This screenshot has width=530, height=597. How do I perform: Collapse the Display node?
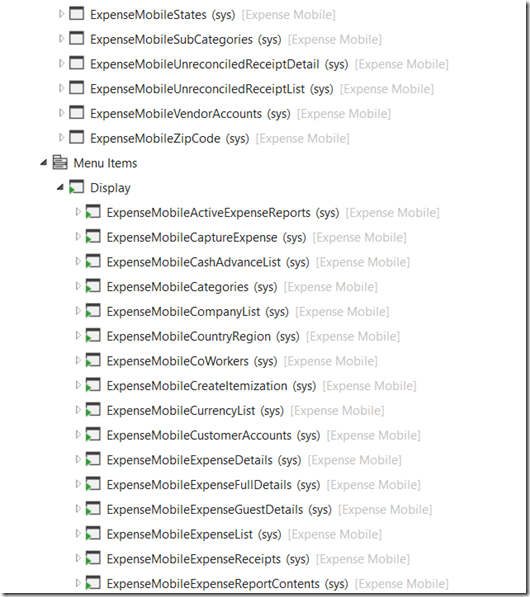[x=60, y=187]
